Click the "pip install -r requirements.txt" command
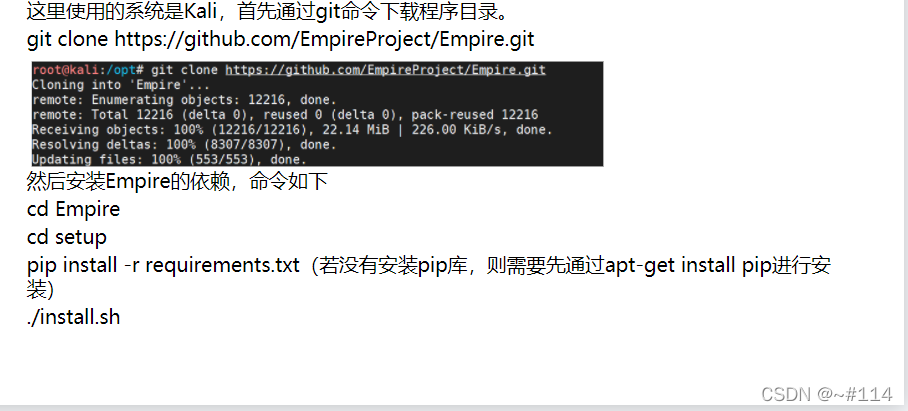Image resolution: width=908 pixels, height=411 pixels. [163, 265]
